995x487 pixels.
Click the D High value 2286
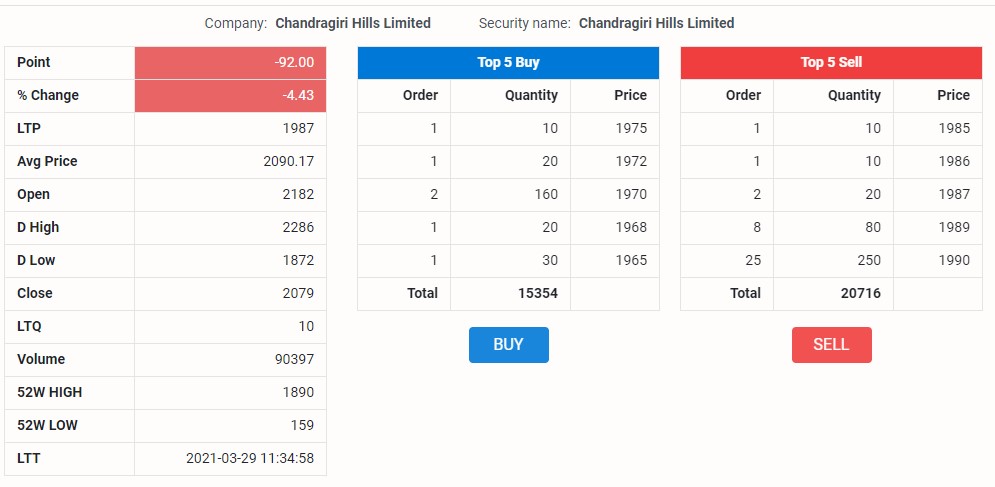point(298,227)
